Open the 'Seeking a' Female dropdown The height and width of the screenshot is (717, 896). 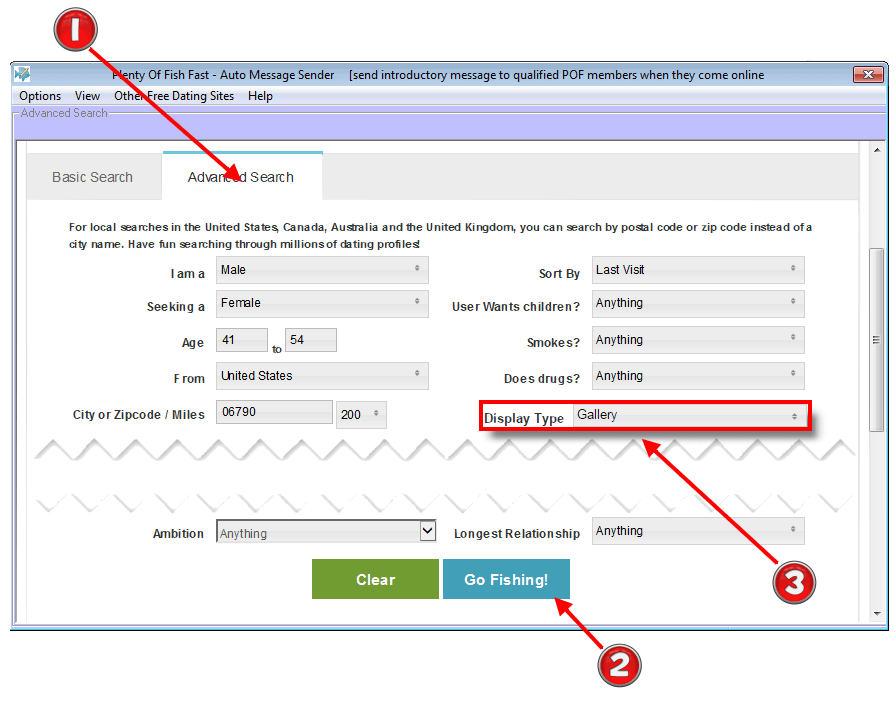point(322,303)
